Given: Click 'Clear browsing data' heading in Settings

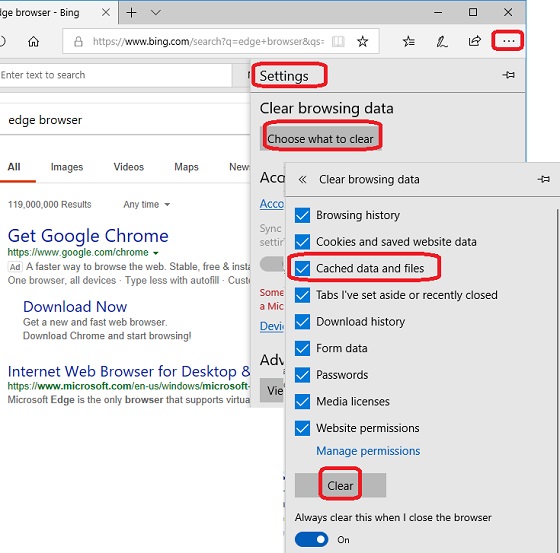Looking at the screenshot, I should pos(326,108).
